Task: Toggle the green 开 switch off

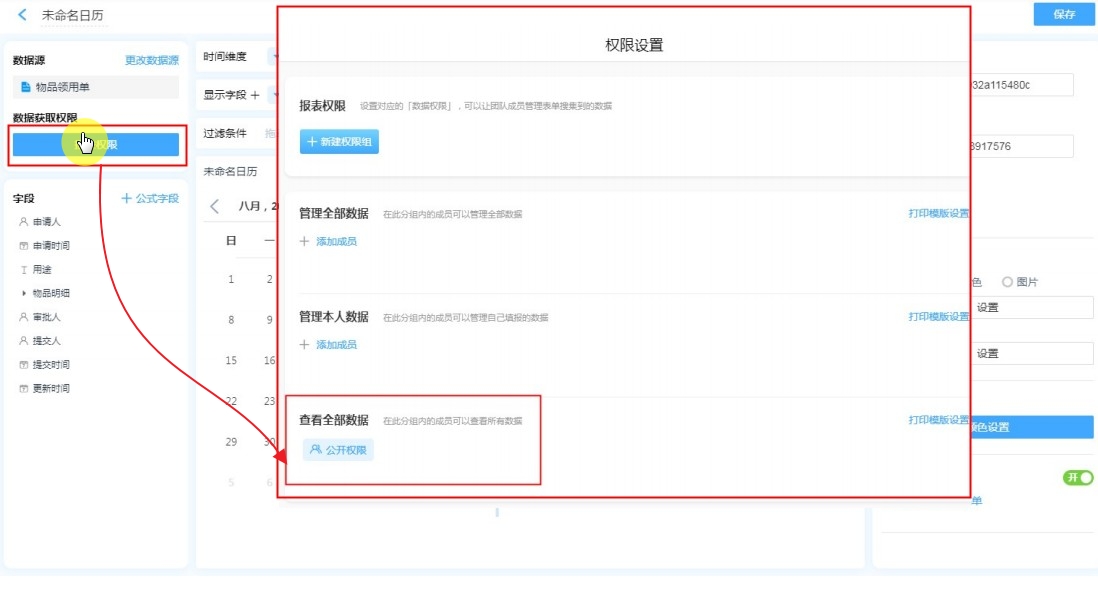Action: coord(1078,478)
